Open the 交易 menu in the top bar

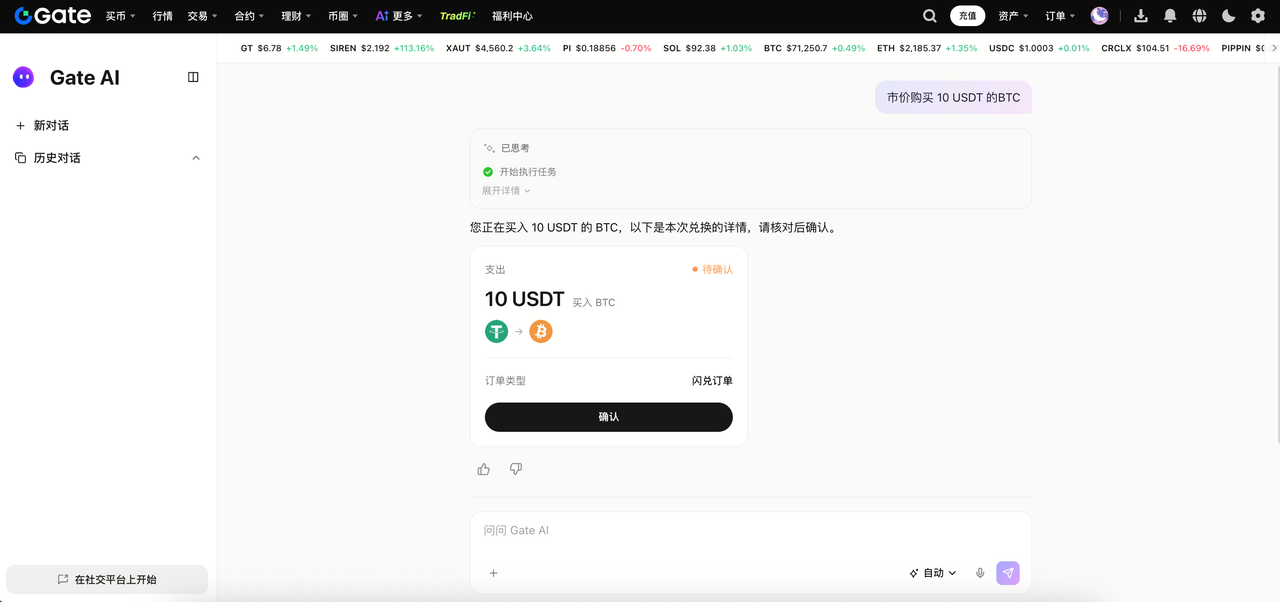tap(201, 16)
